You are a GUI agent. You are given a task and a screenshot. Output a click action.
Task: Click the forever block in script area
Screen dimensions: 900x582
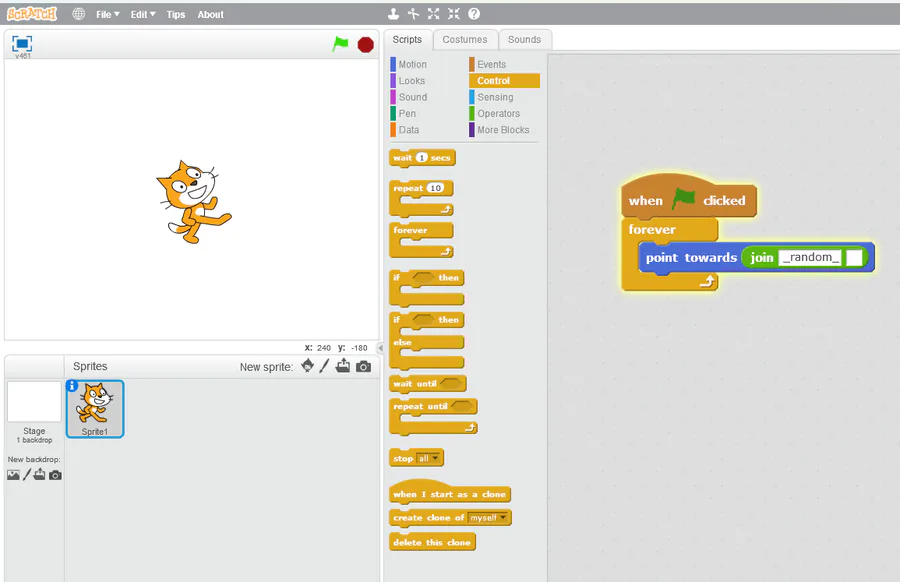tap(651, 230)
